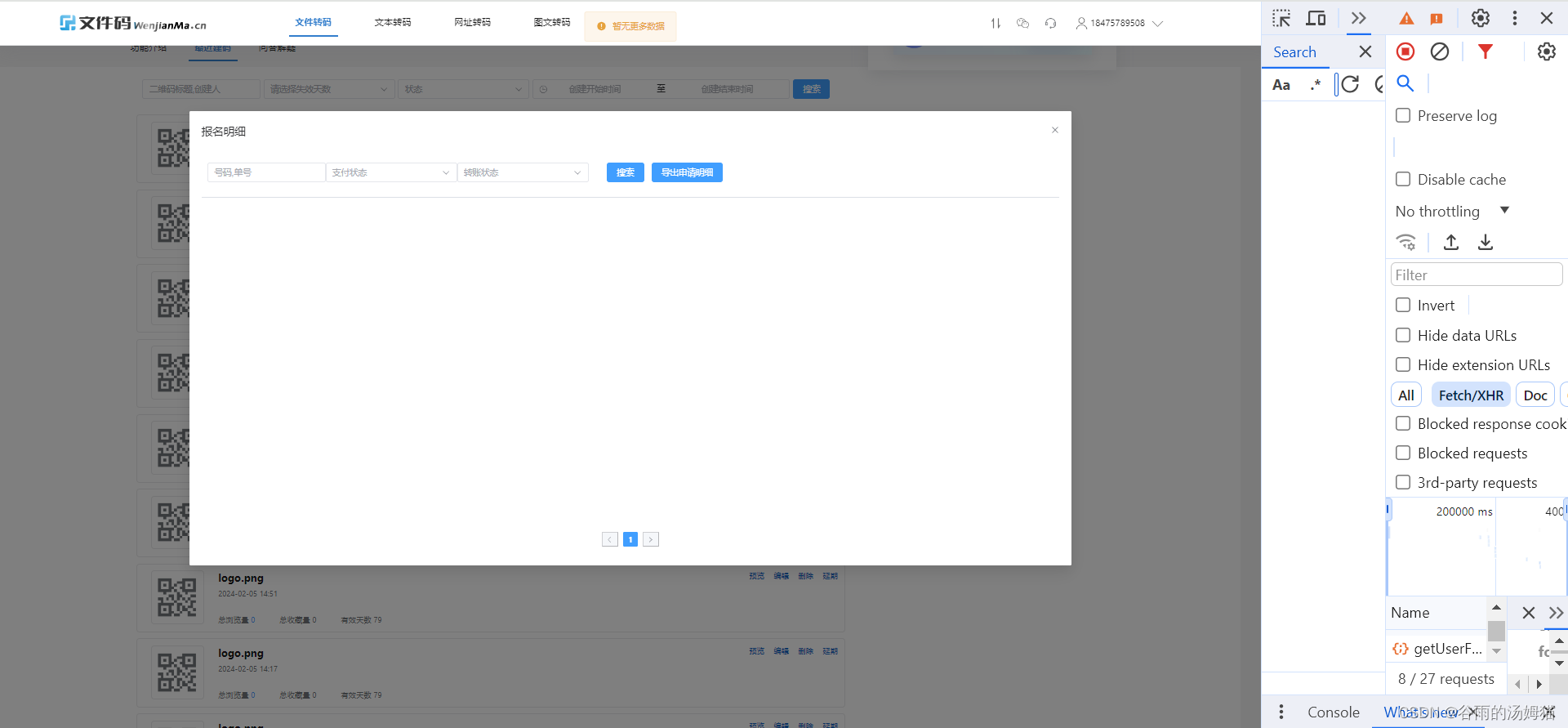
Task: Open 文本转码 navigation tab
Action: point(393,22)
